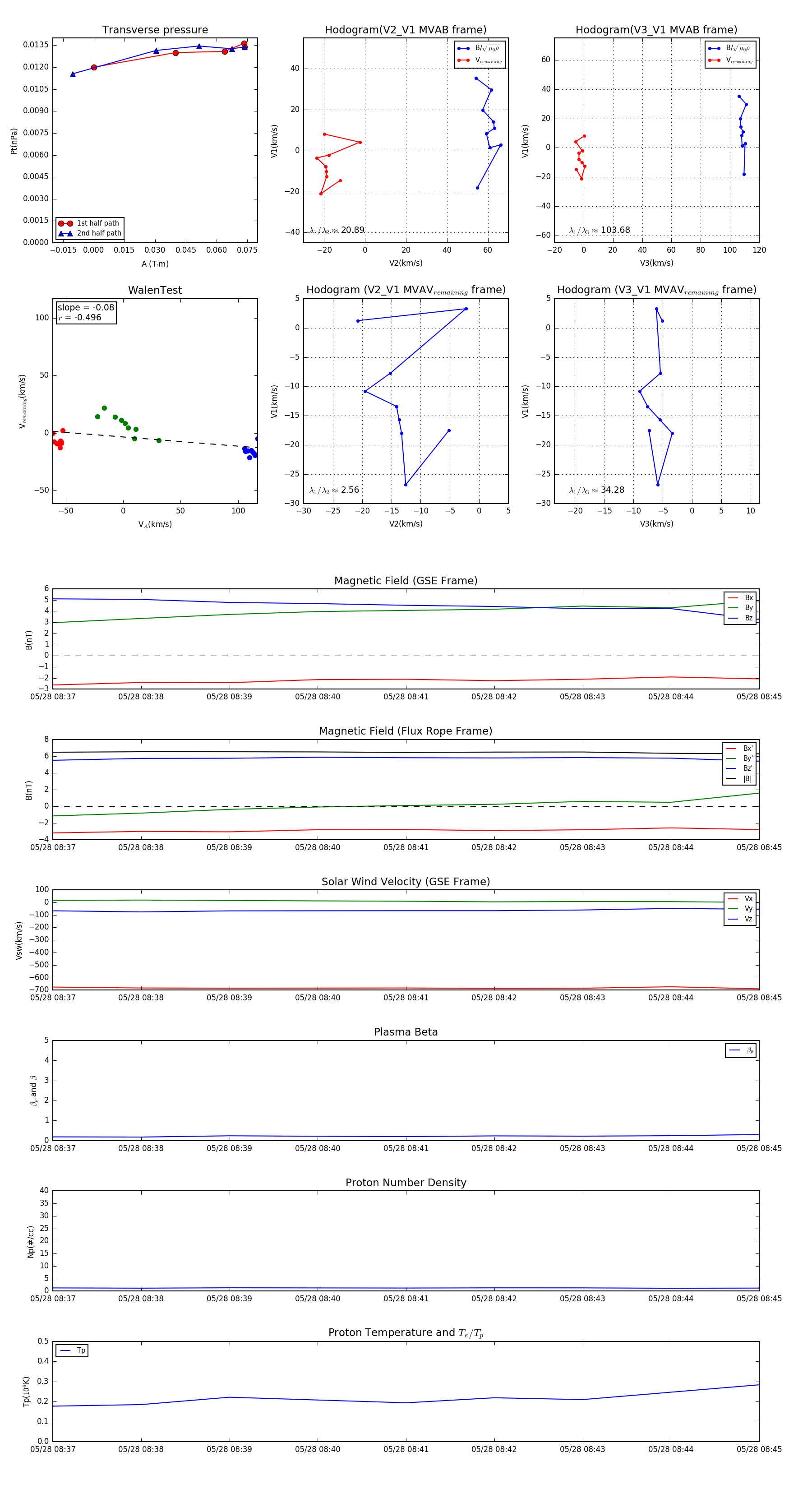Click the "By'" legend entry in Flux Rope plot
Screen dimensions: 812x1489
coord(740,758)
